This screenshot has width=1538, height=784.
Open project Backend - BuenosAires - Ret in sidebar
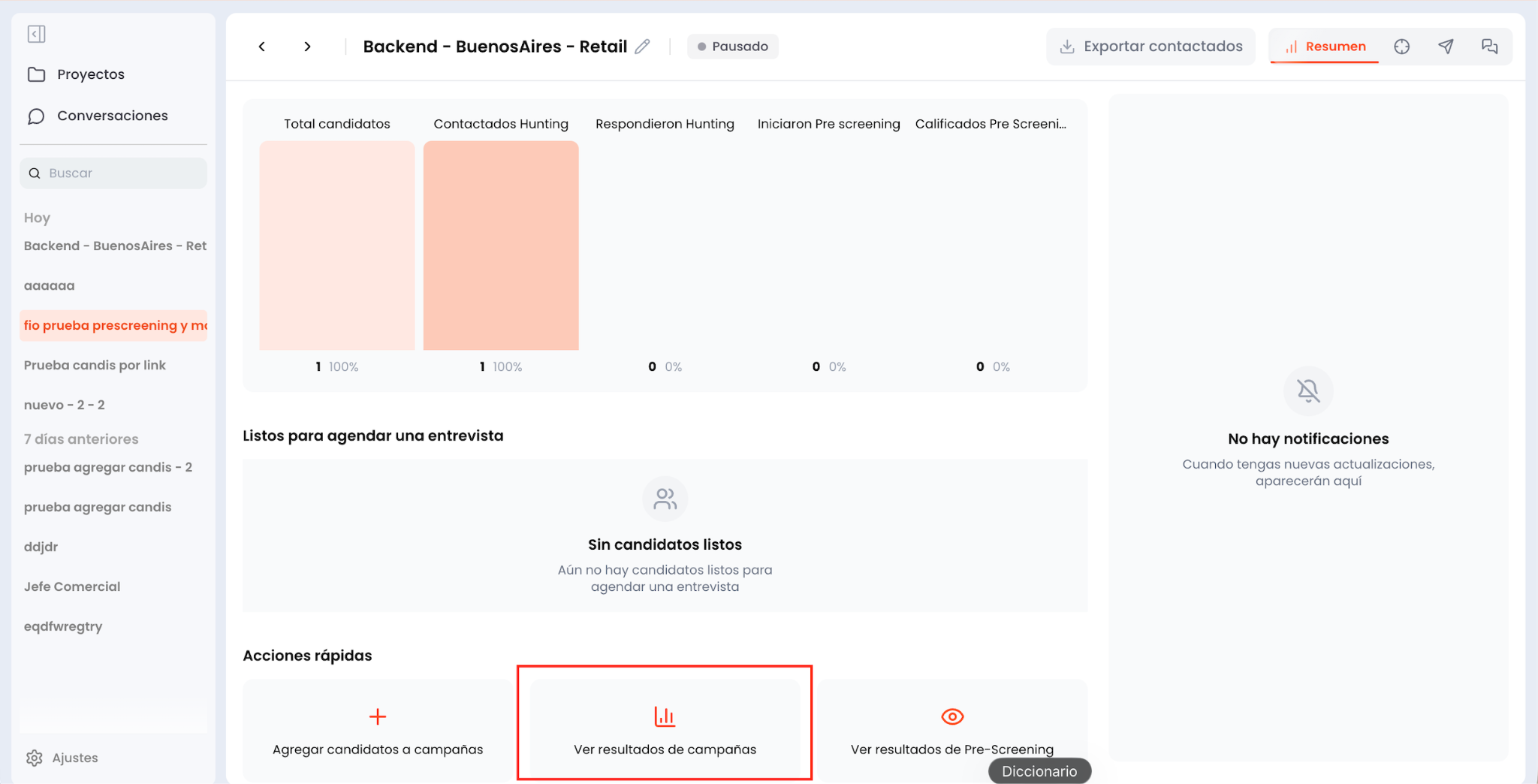click(114, 246)
